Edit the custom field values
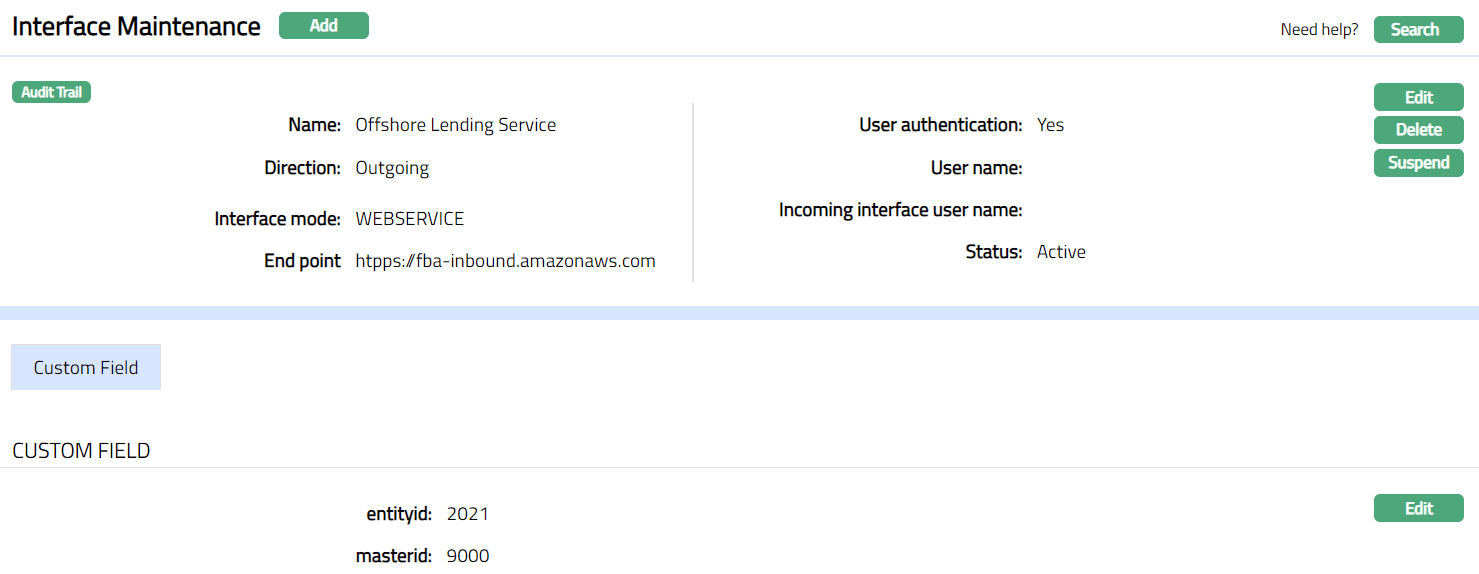Viewport: 1479px width, 574px height. [x=1418, y=508]
